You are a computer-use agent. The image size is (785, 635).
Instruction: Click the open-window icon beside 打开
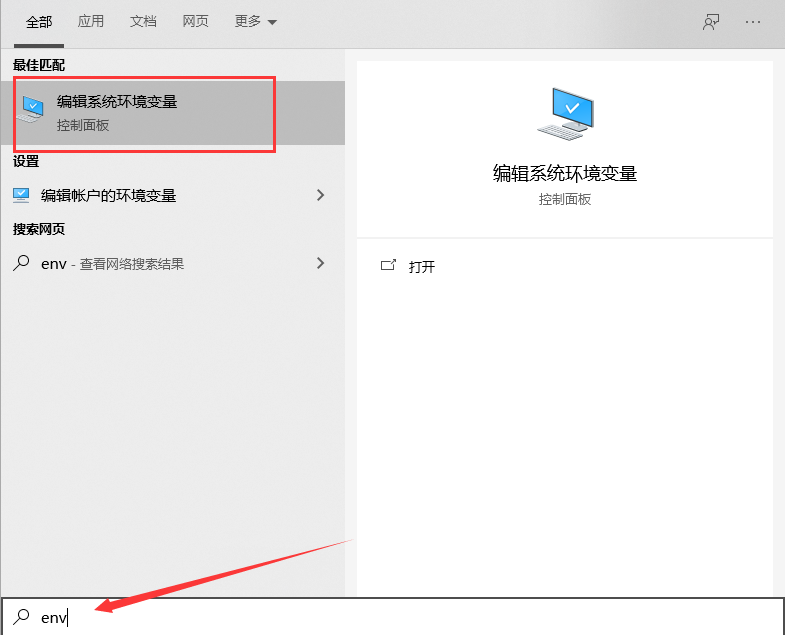click(x=388, y=265)
